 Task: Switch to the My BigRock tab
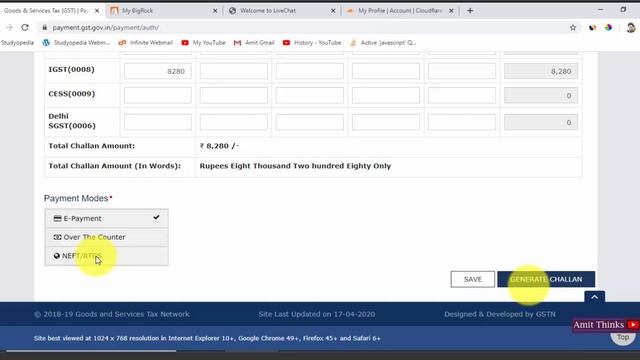pos(163,11)
